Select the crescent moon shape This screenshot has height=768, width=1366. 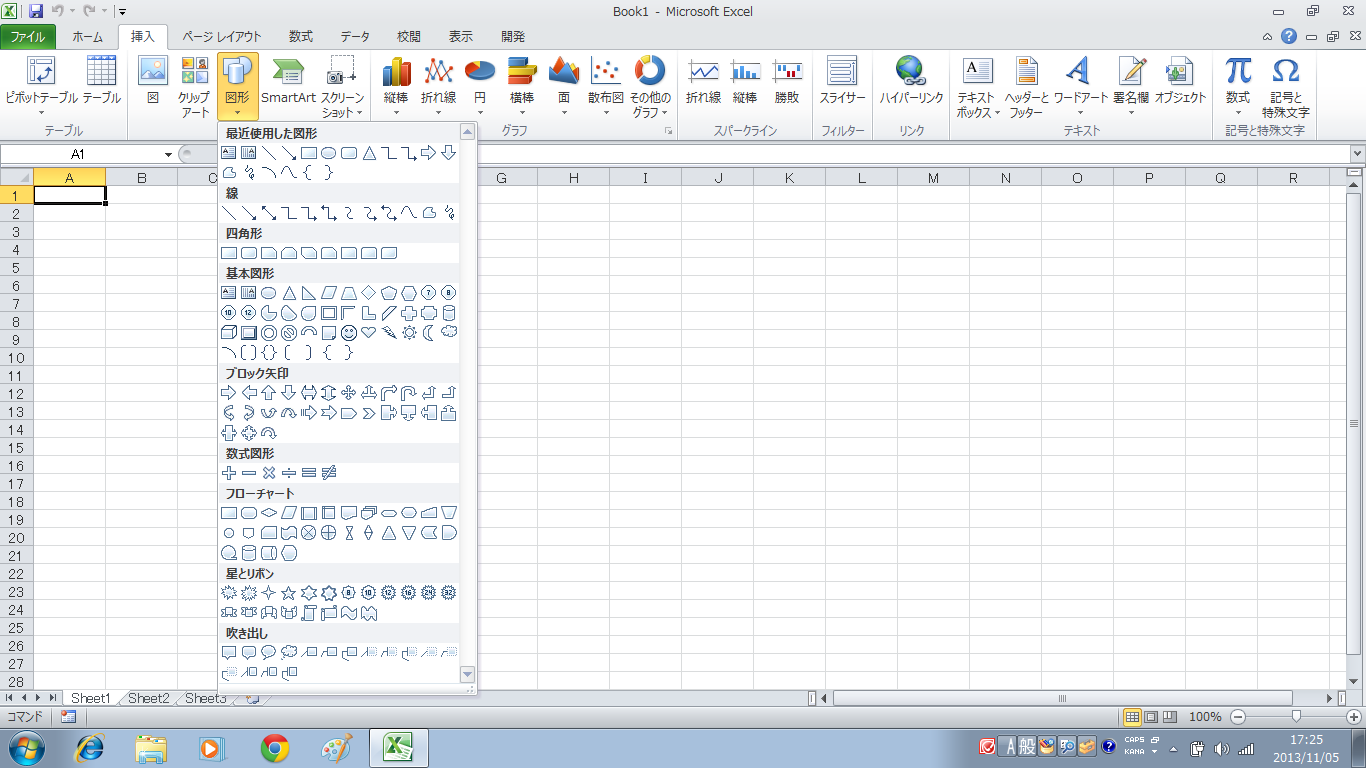(429, 332)
